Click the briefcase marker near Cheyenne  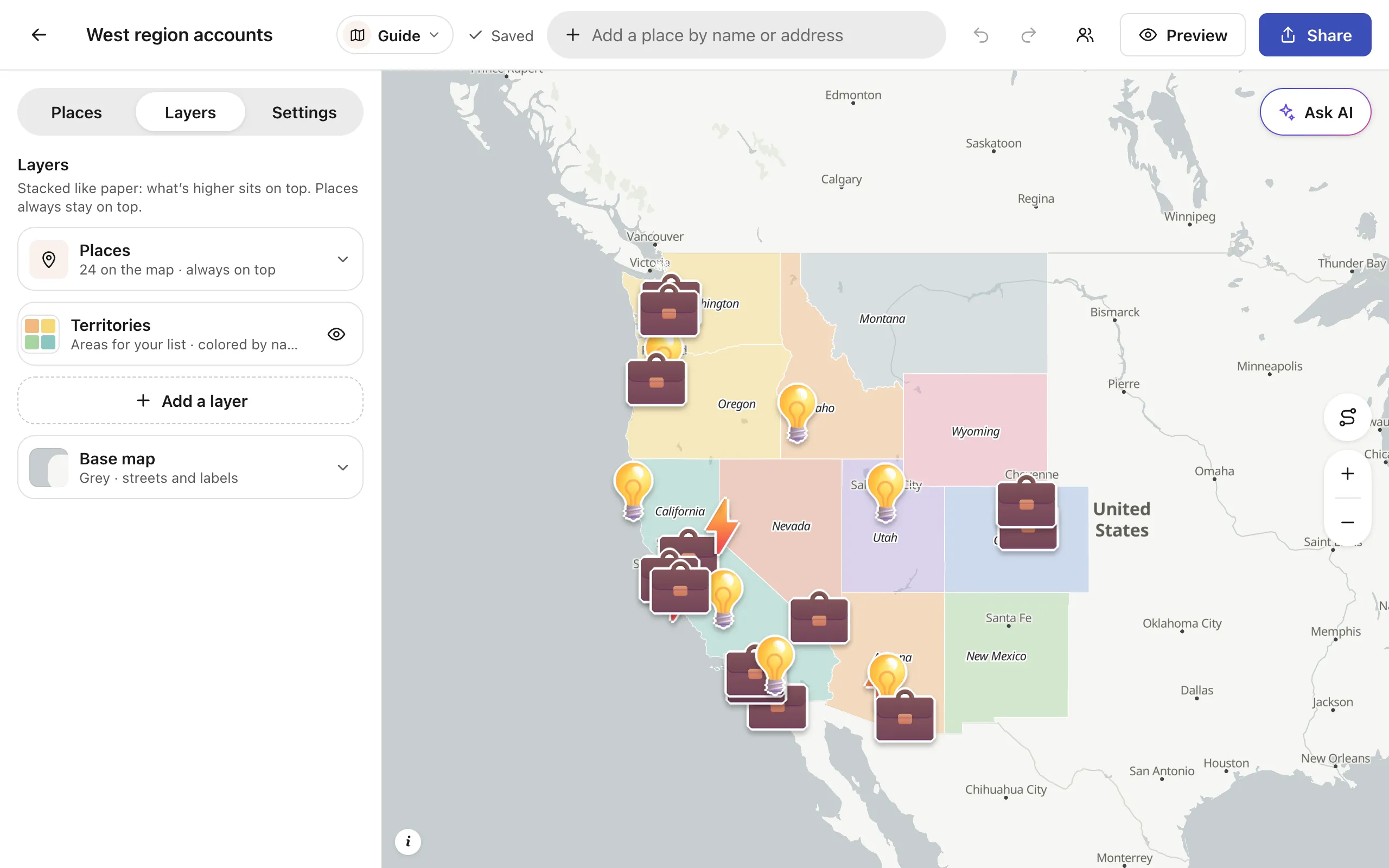pyautogui.click(x=1026, y=501)
